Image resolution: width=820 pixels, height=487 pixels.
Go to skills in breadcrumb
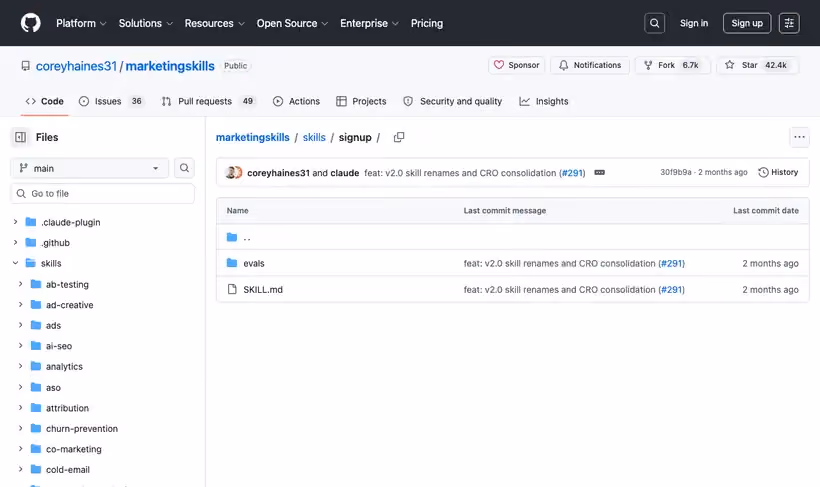pos(314,137)
